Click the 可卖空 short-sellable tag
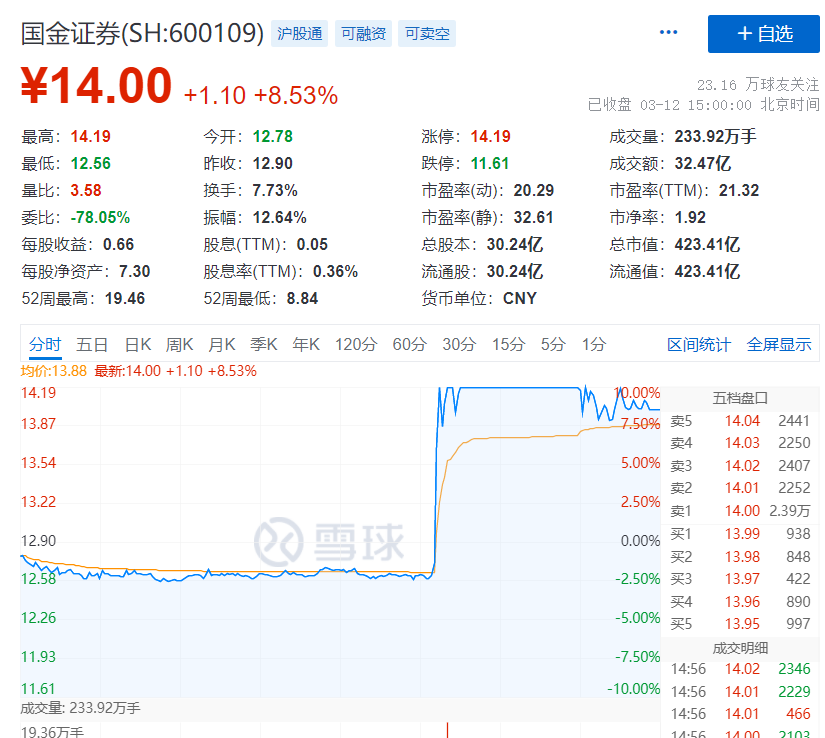The width and height of the screenshot is (825, 738). pos(427,33)
